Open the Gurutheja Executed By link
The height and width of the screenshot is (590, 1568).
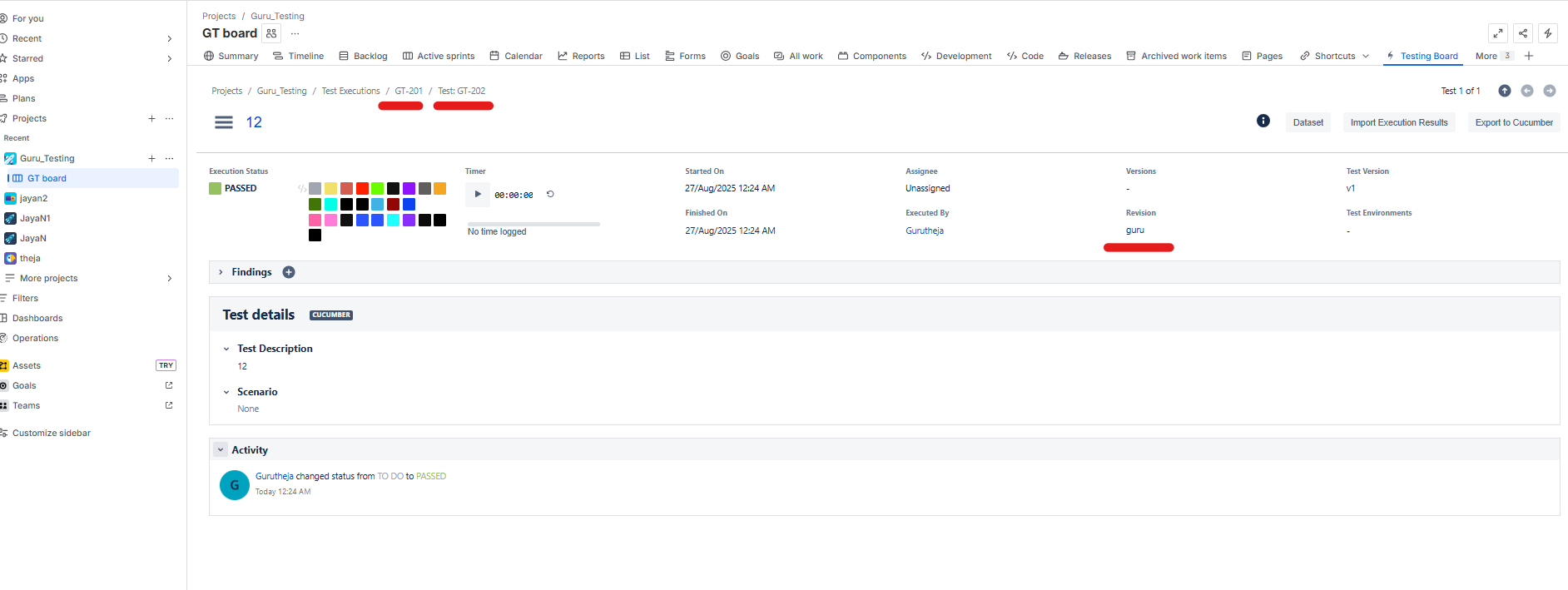(924, 231)
